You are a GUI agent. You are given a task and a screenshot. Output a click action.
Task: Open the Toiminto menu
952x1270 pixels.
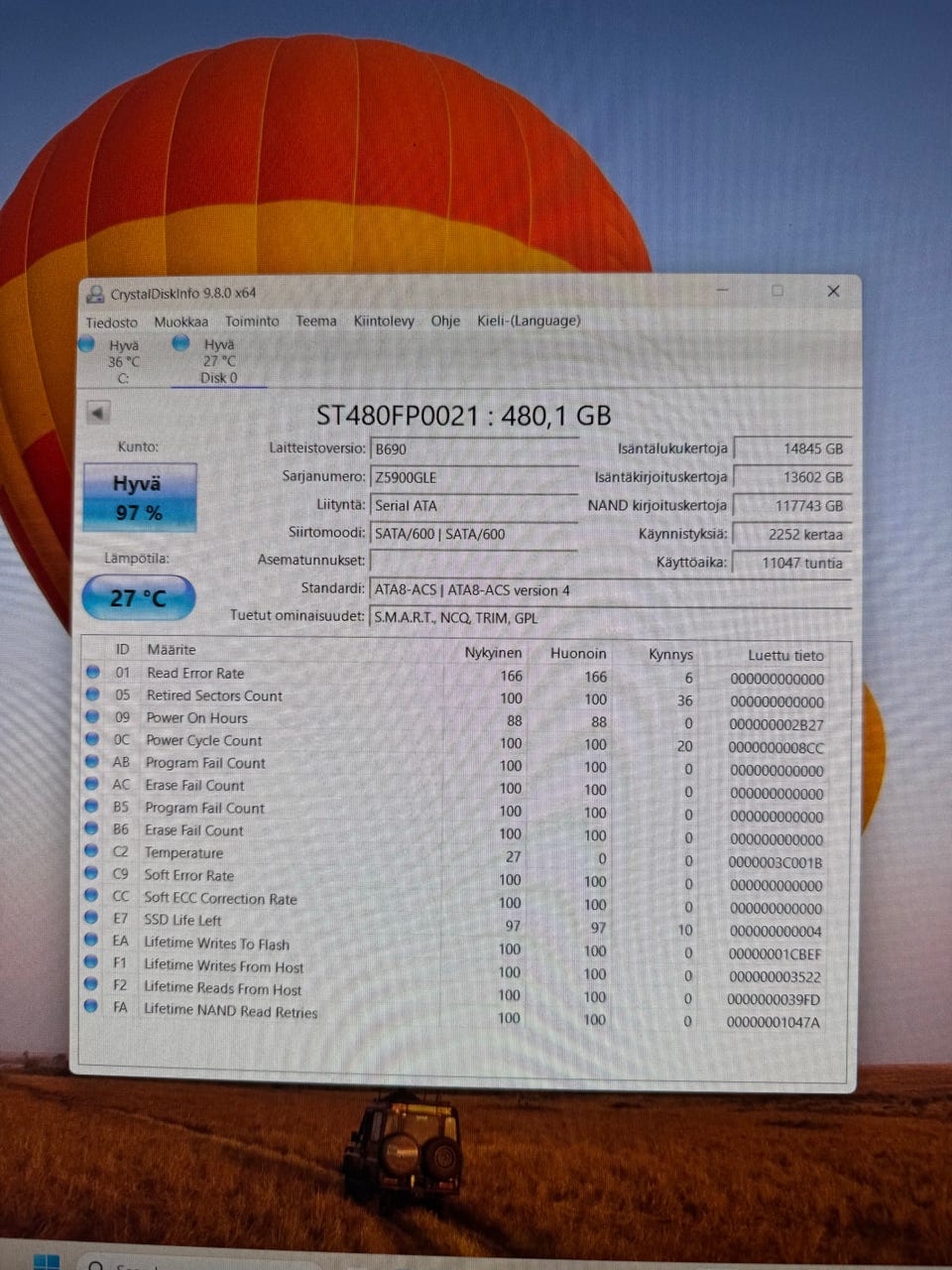click(252, 320)
